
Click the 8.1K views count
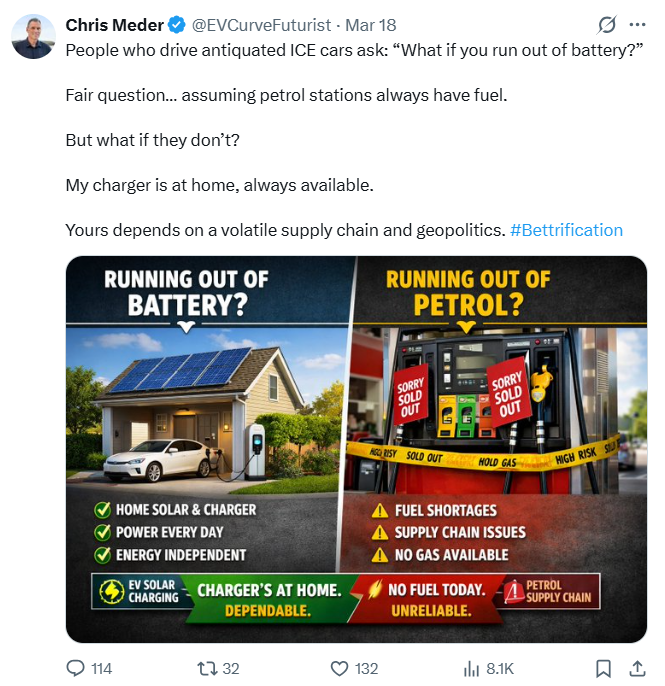pyautogui.click(x=500, y=668)
